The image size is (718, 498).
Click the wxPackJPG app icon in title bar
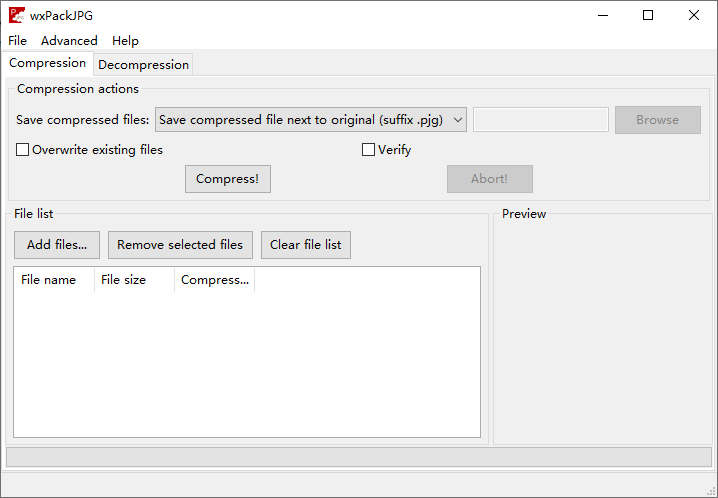[x=17, y=15]
